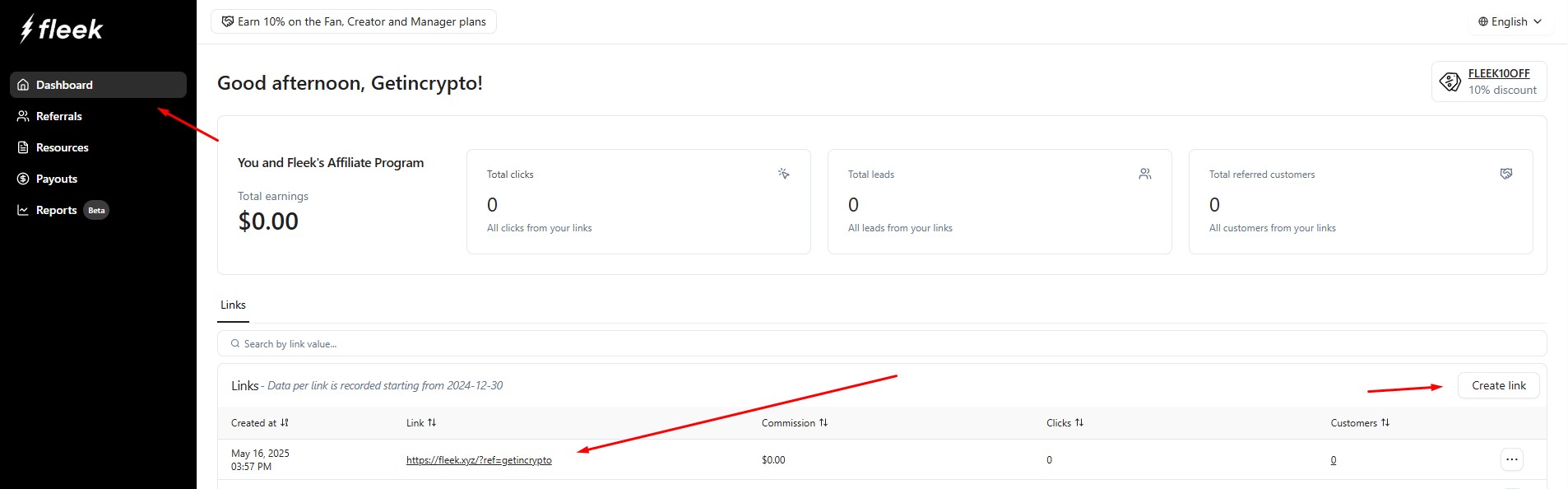Open the English language dropdown

(1510, 21)
